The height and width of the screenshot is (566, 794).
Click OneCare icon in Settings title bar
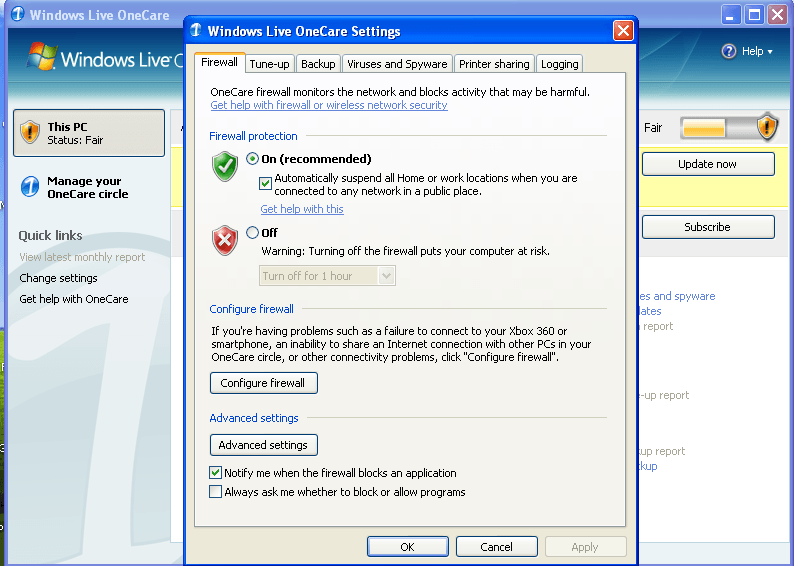click(x=196, y=30)
